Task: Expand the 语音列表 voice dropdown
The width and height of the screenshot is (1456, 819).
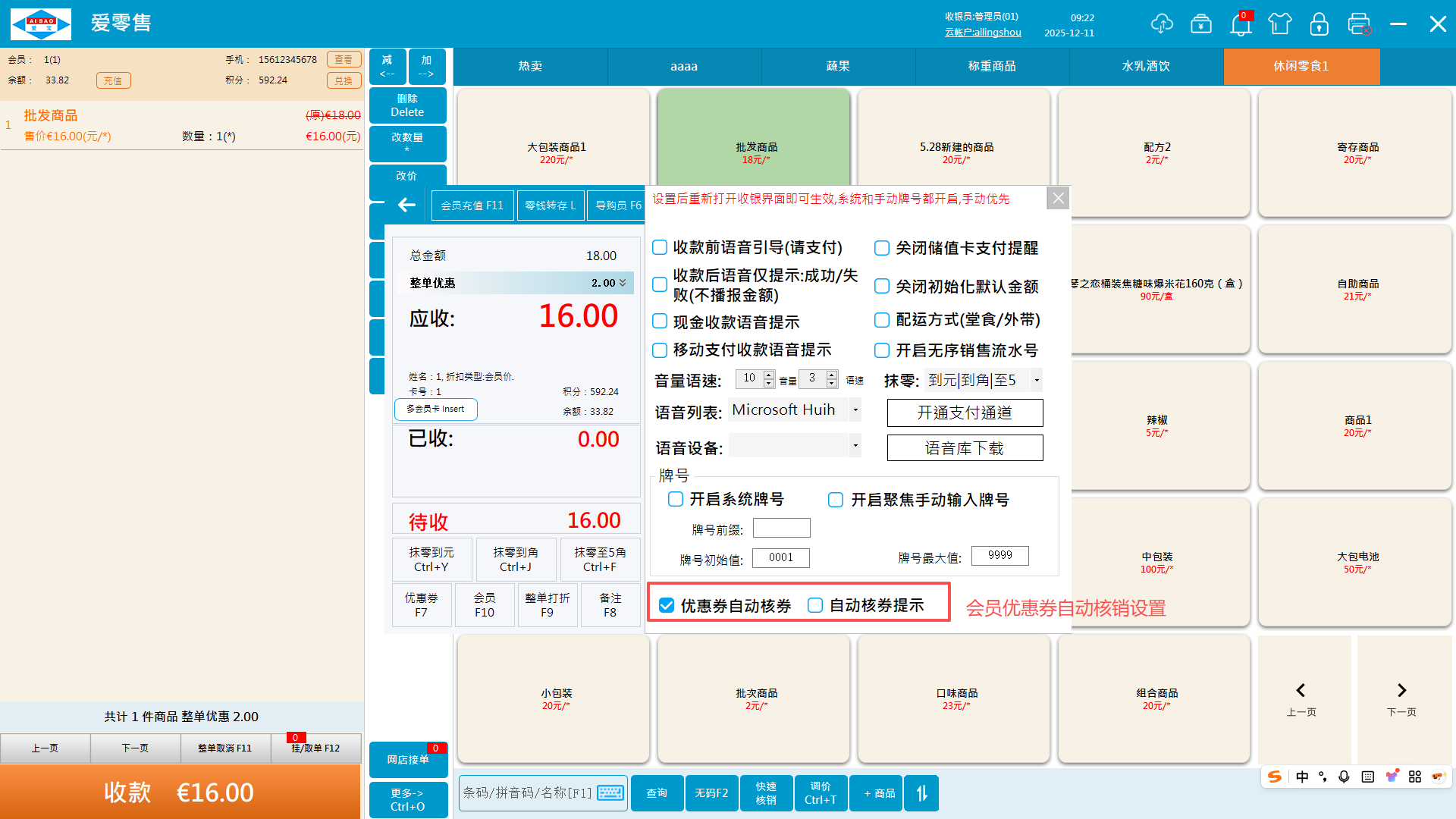Action: coord(855,410)
